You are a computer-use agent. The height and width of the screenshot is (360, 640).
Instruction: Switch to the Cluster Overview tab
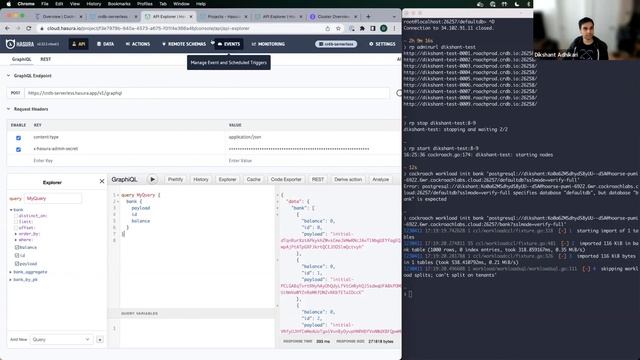click(x=333, y=17)
